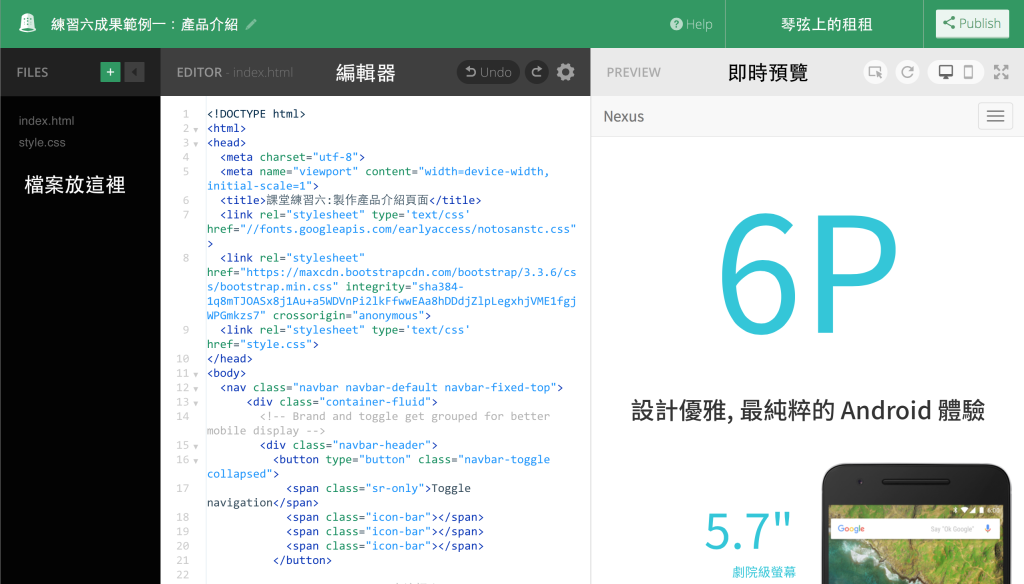Open index.html in the file list
This screenshot has height=584, width=1024.
[46, 121]
